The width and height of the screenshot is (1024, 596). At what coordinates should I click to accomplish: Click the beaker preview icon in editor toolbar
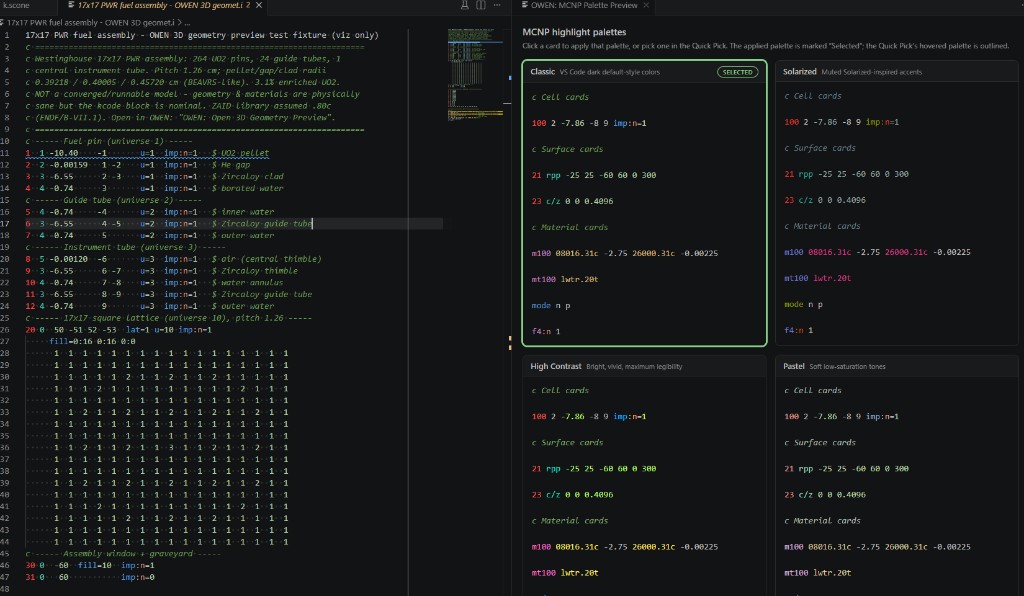(464, 5)
